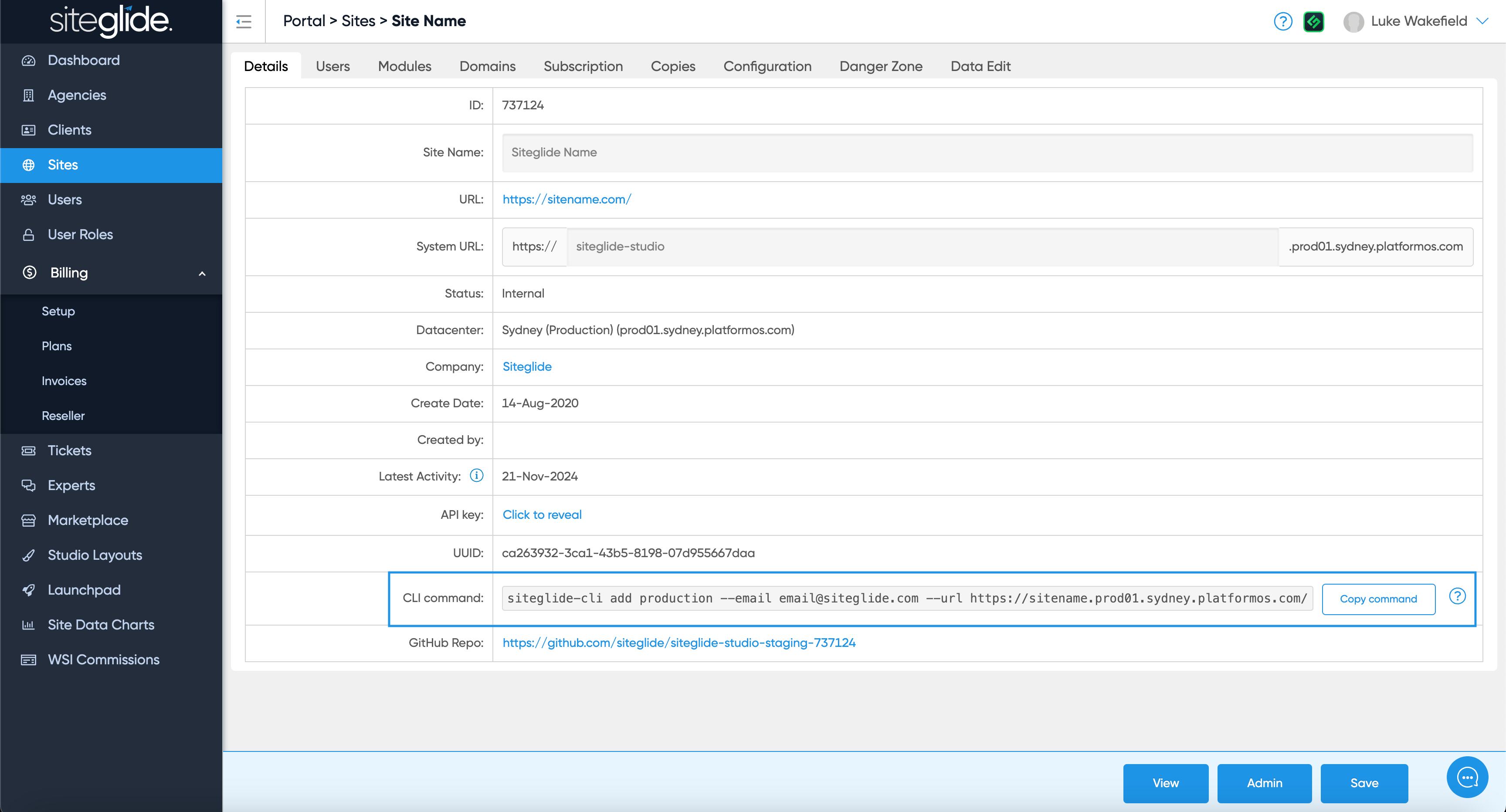Click the Luke Wakefield name in header

(1419, 21)
